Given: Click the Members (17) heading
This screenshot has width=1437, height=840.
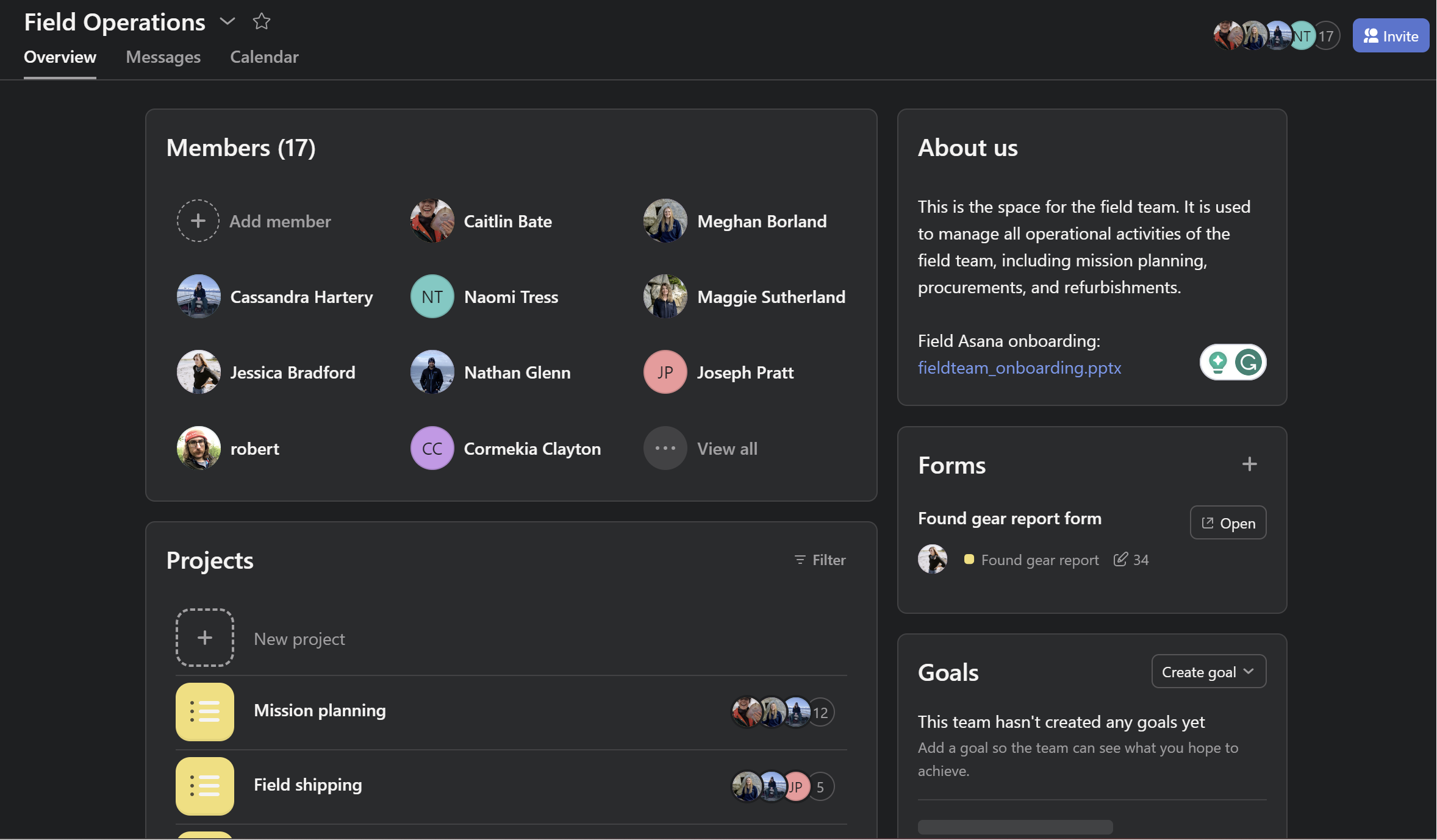Looking at the screenshot, I should click(241, 148).
